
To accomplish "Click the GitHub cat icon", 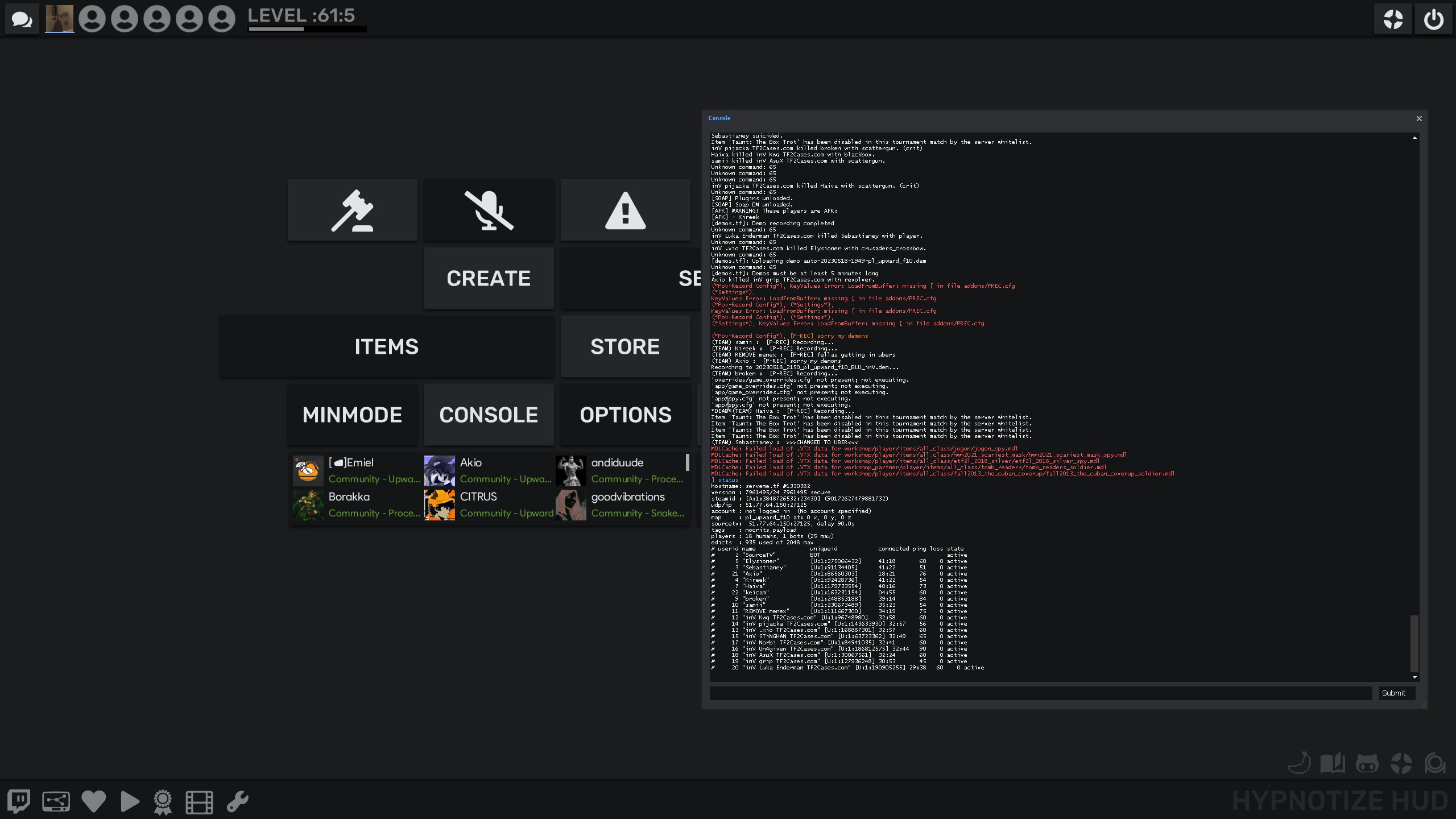I will point(1367,763).
